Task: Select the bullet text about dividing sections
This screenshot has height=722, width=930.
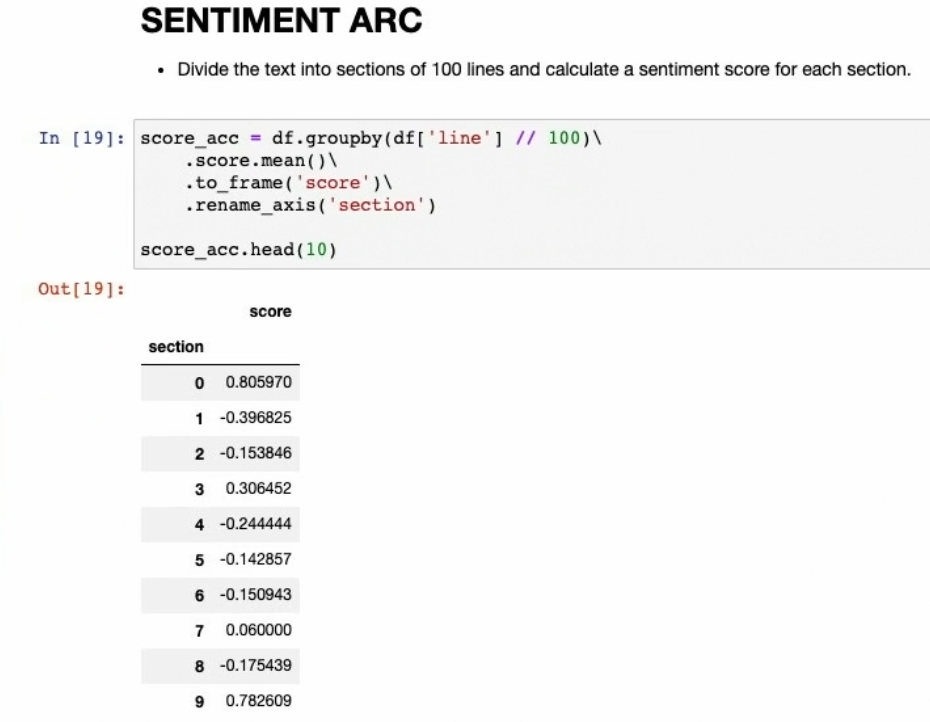Action: point(544,71)
